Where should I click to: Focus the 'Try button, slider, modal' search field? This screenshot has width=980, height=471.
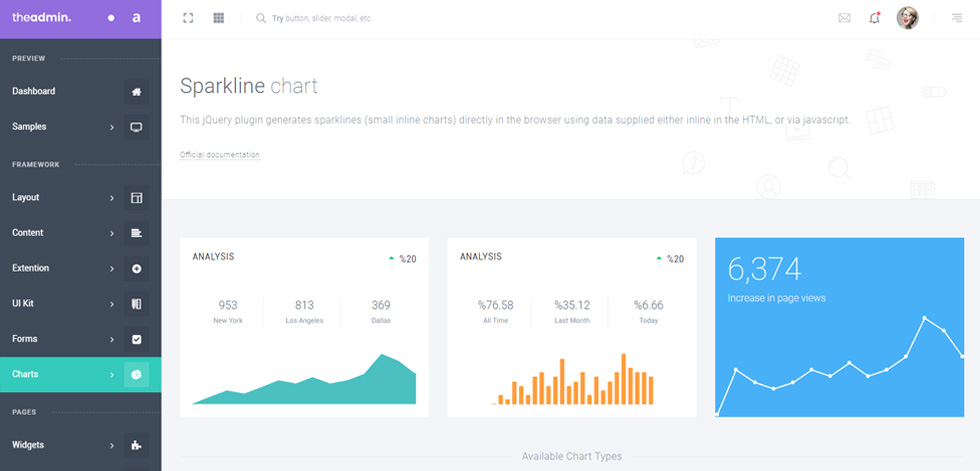click(322, 19)
